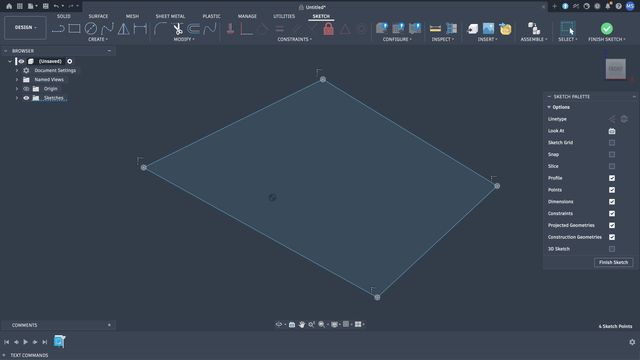
Task: Click the Select tool icon
Action: (x=567, y=29)
